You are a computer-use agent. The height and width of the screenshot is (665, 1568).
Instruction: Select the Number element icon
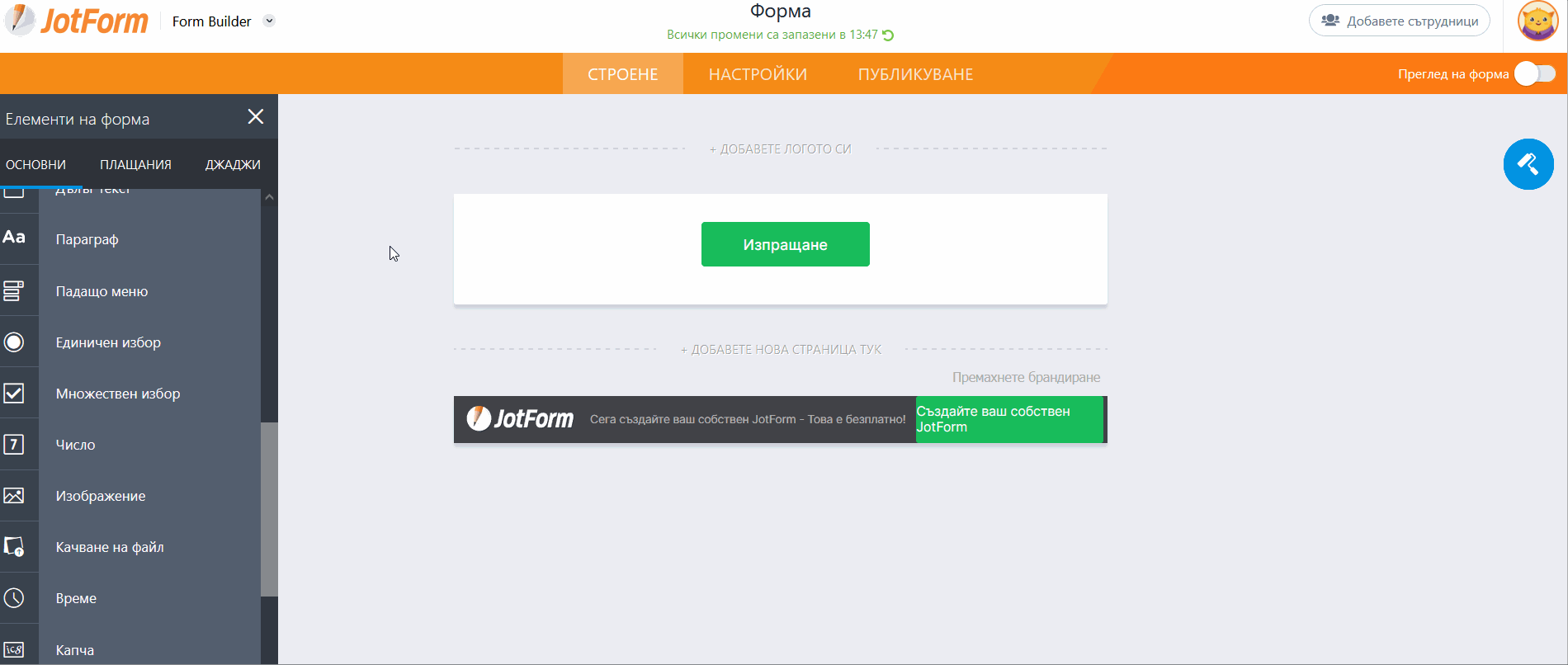pyautogui.click(x=15, y=445)
